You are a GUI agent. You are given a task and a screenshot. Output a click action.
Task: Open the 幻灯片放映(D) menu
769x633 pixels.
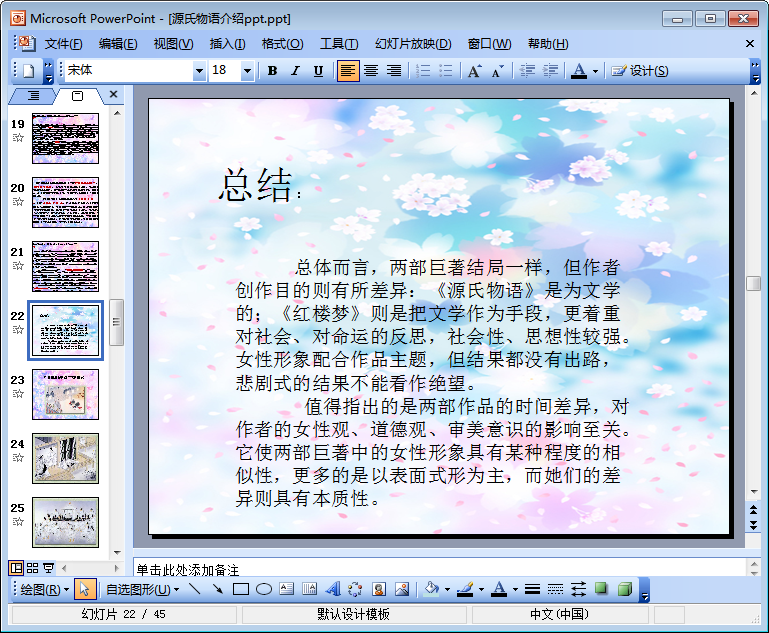coord(413,44)
